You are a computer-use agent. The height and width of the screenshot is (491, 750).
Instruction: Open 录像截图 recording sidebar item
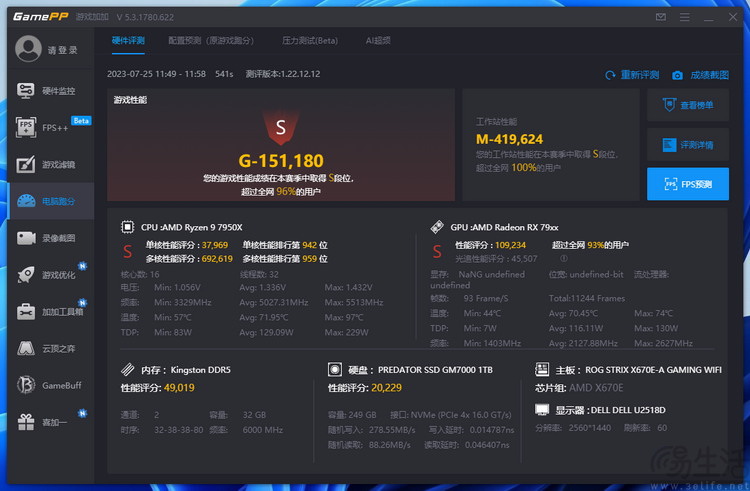[x=50, y=238]
